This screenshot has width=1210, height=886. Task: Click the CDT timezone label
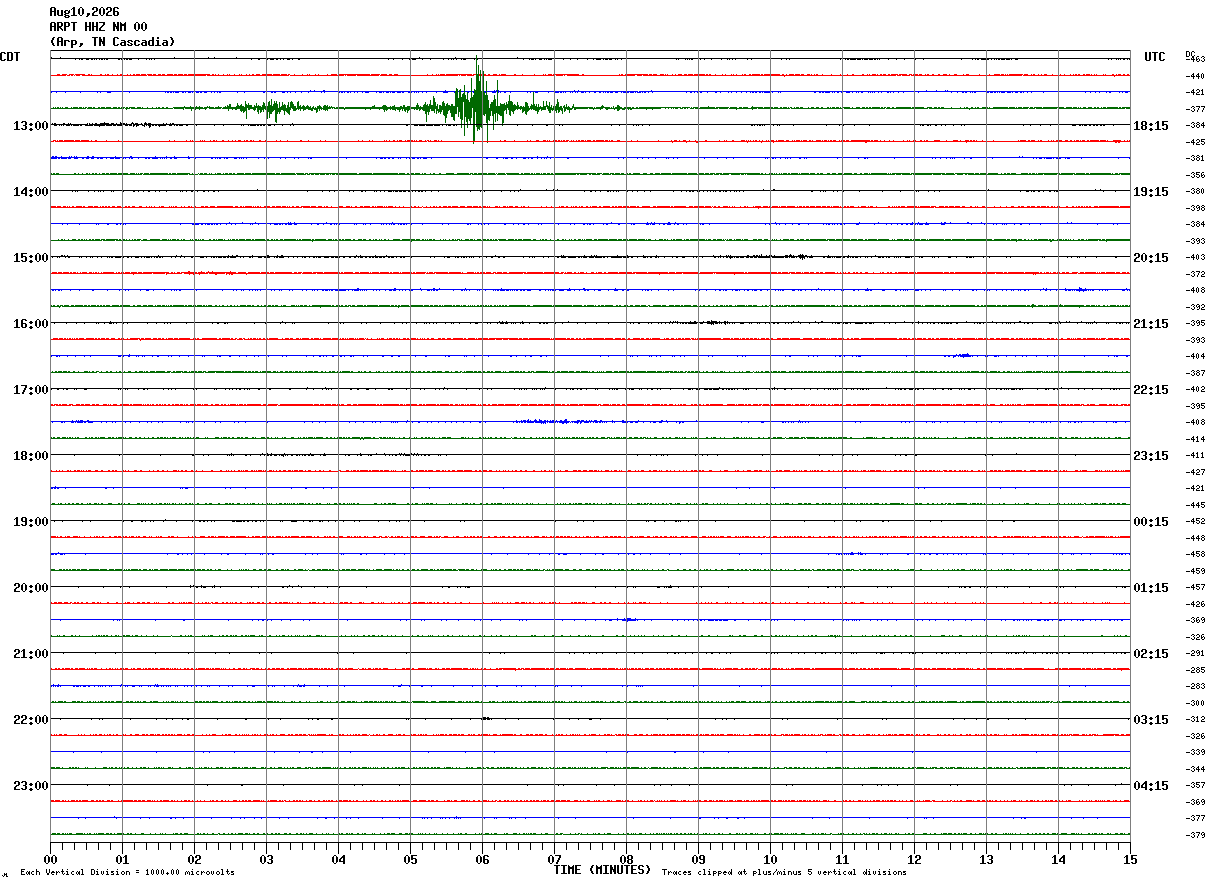click(10, 57)
